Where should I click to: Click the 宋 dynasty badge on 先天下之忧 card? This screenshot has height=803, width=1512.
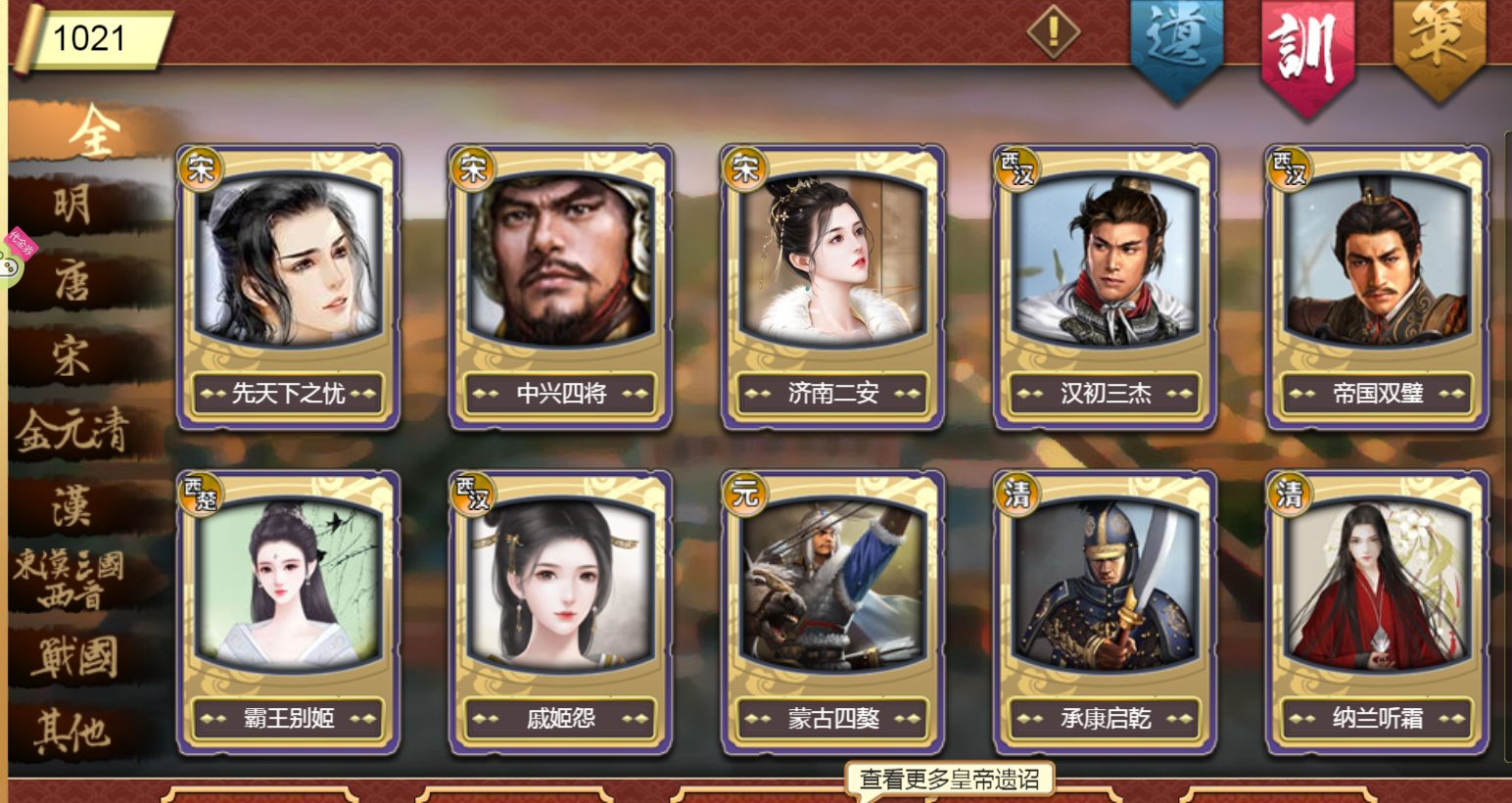point(201,168)
